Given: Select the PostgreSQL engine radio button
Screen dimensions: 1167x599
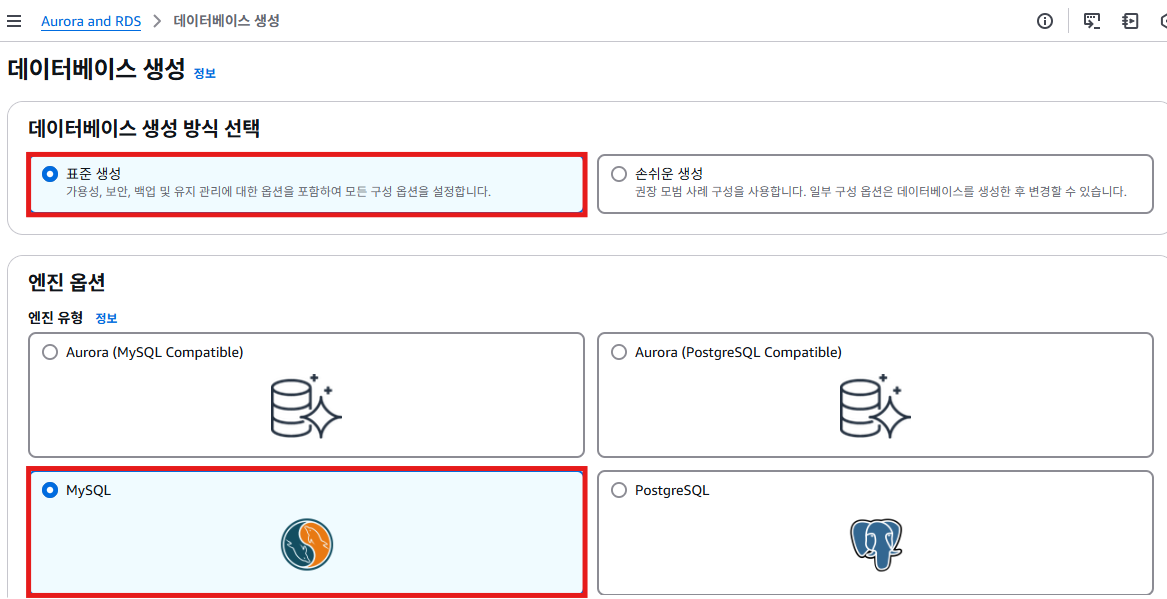Looking at the screenshot, I should (618, 490).
